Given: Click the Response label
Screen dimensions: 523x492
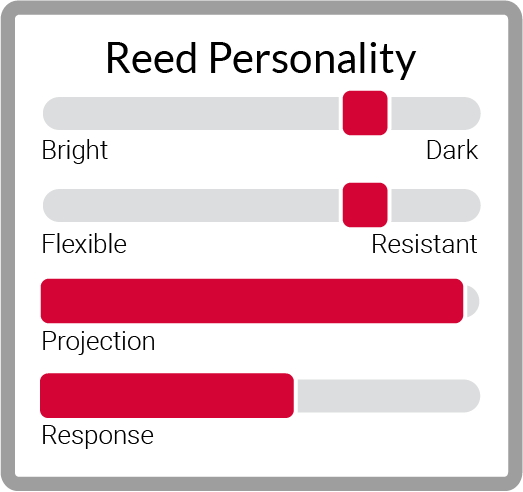Looking at the screenshot, I should click(98, 436).
